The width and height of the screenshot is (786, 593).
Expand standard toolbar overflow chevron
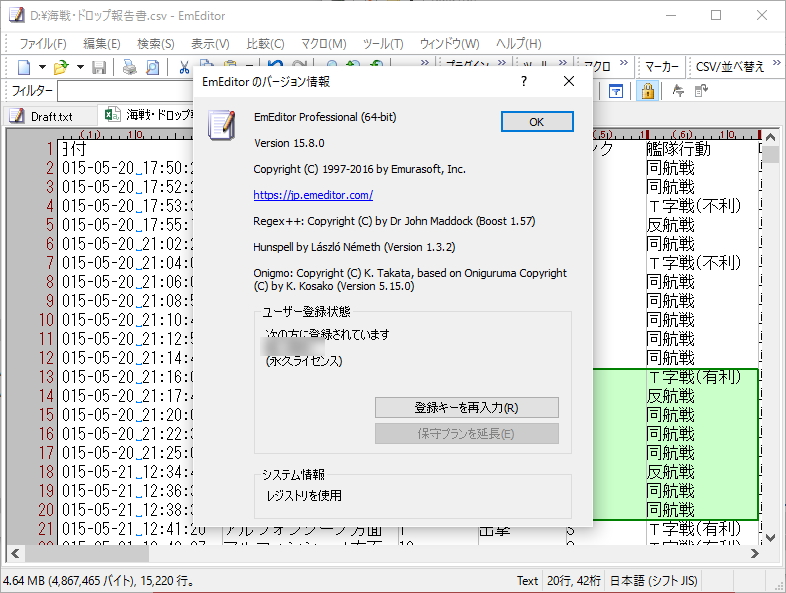point(425,63)
